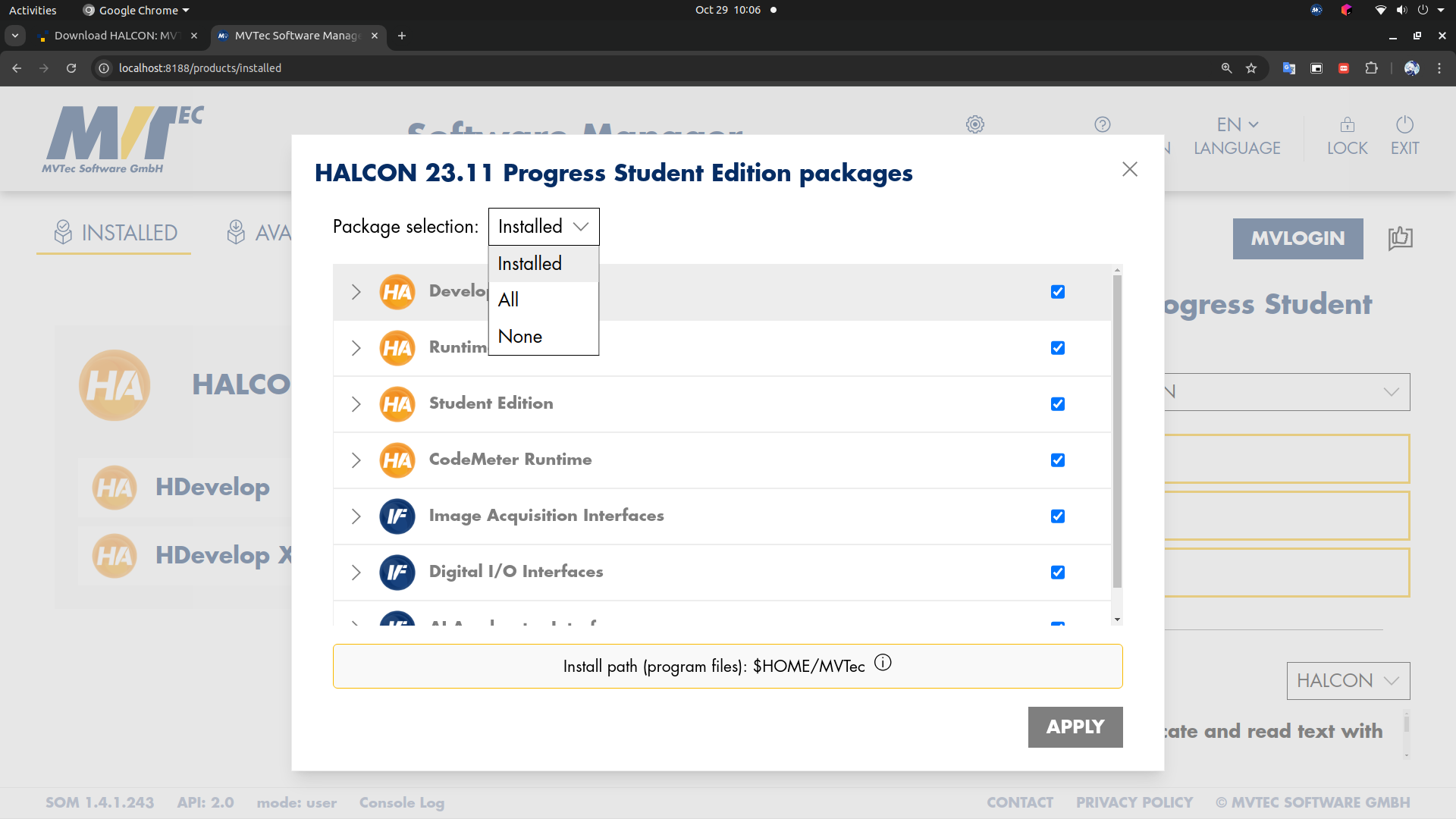
Task: Expand the Student Edition package row
Action: [x=356, y=404]
